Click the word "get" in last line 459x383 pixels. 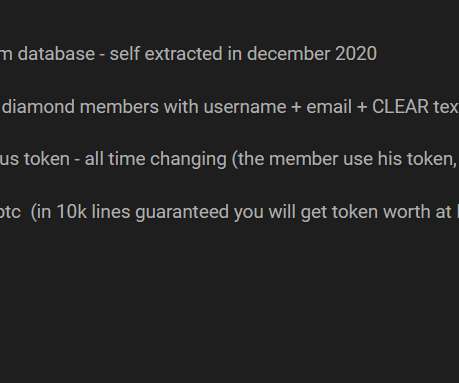313,213
